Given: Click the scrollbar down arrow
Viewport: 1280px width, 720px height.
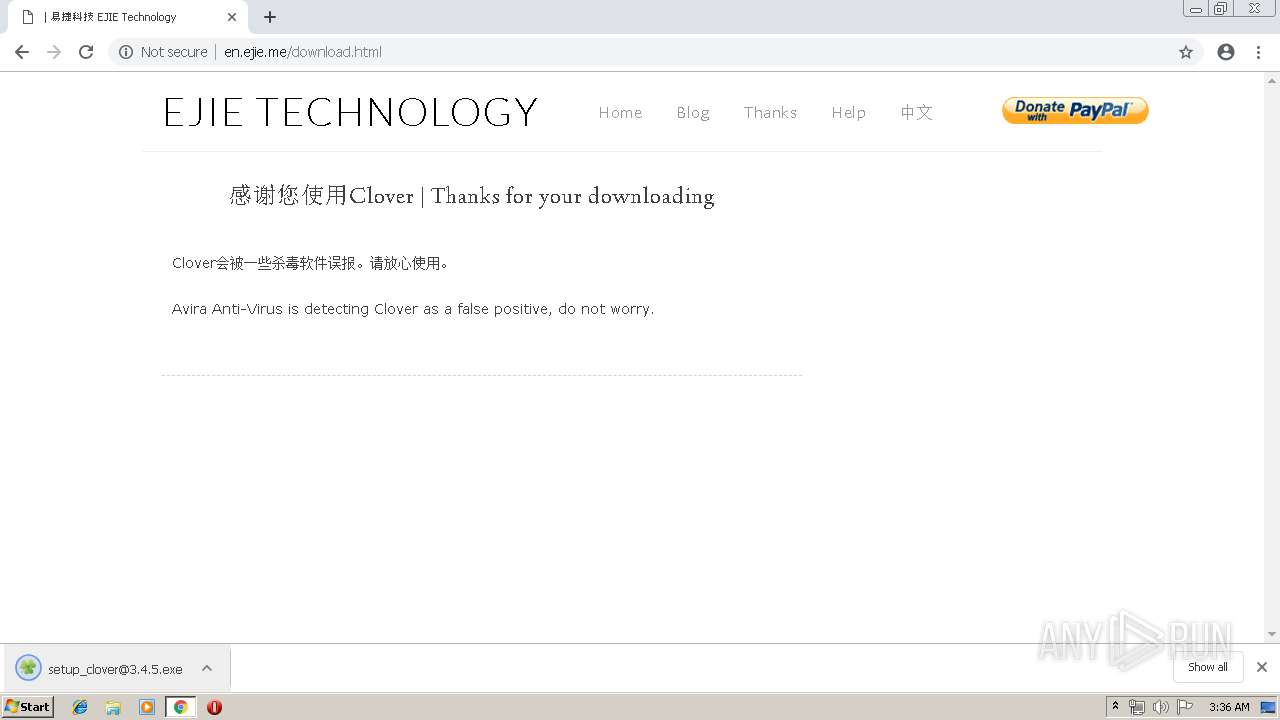Looking at the screenshot, I should [x=1272, y=634].
